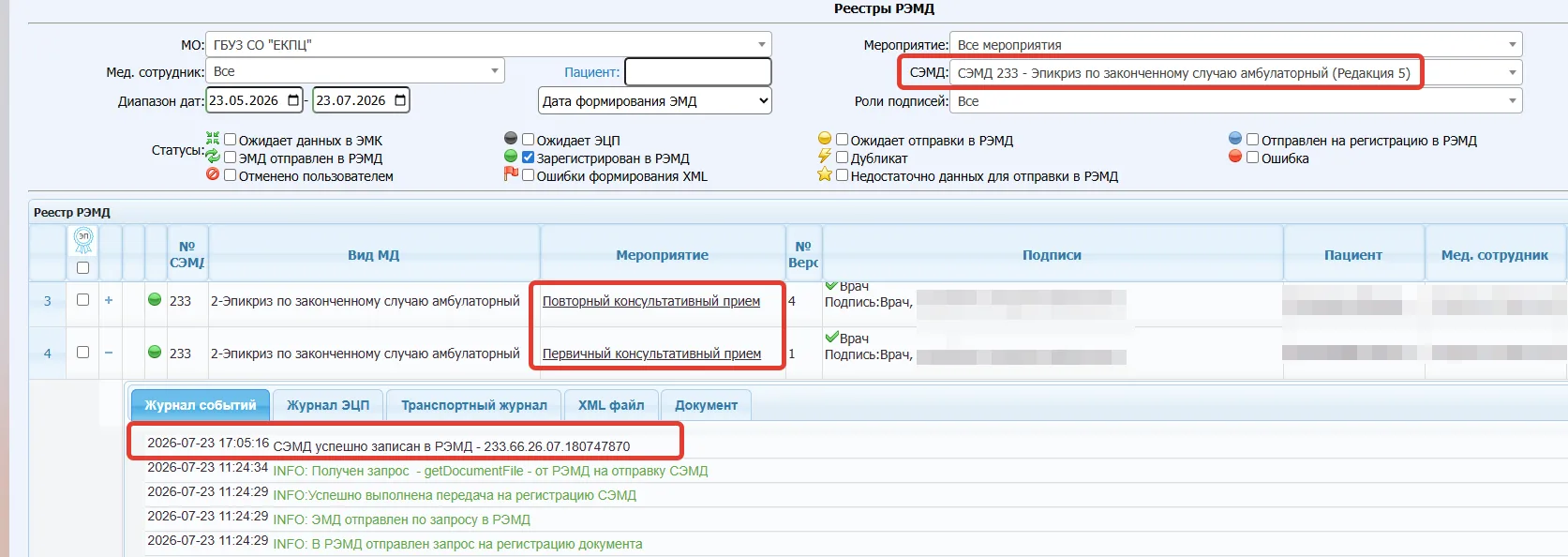1568x557 pixels.
Task: Toggle select-all checkbox in table header
Action: click(83, 268)
